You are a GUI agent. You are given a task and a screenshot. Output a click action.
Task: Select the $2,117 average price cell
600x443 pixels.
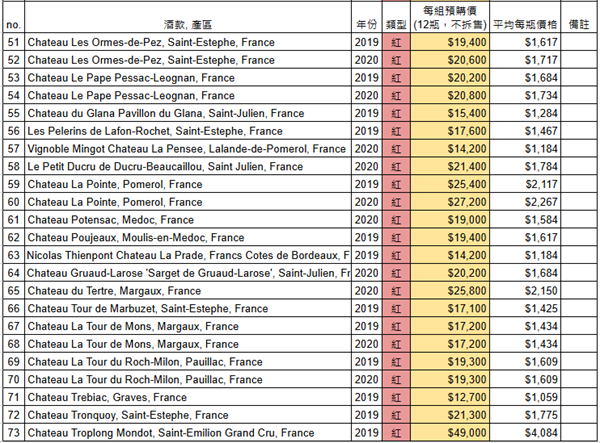pyautogui.click(x=525, y=184)
